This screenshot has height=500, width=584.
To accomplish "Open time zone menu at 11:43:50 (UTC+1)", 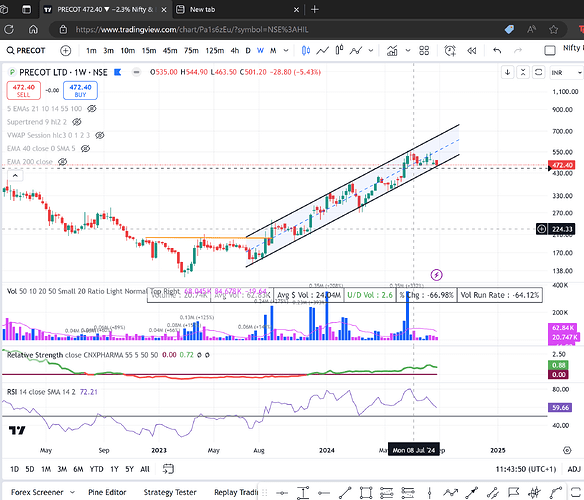I will 526,469.
